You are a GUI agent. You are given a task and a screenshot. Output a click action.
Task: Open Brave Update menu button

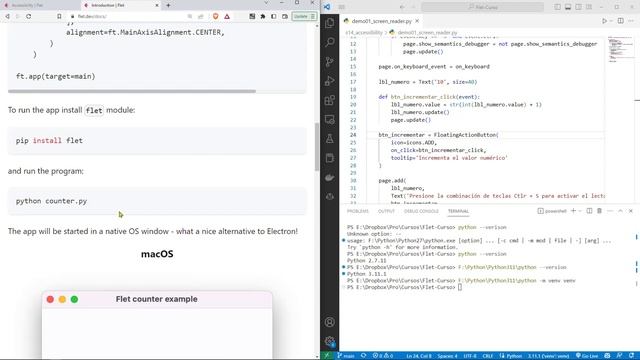click(304, 16)
